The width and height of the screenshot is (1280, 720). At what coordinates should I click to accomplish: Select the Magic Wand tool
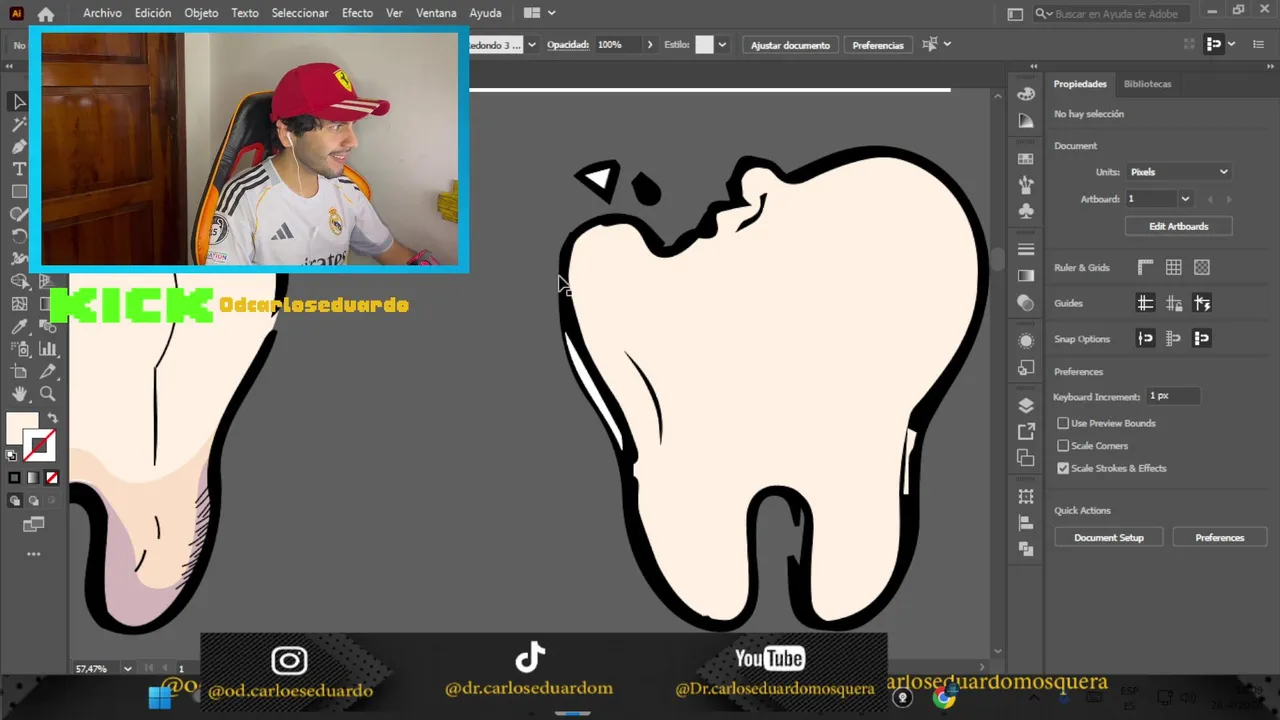(x=19, y=124)
